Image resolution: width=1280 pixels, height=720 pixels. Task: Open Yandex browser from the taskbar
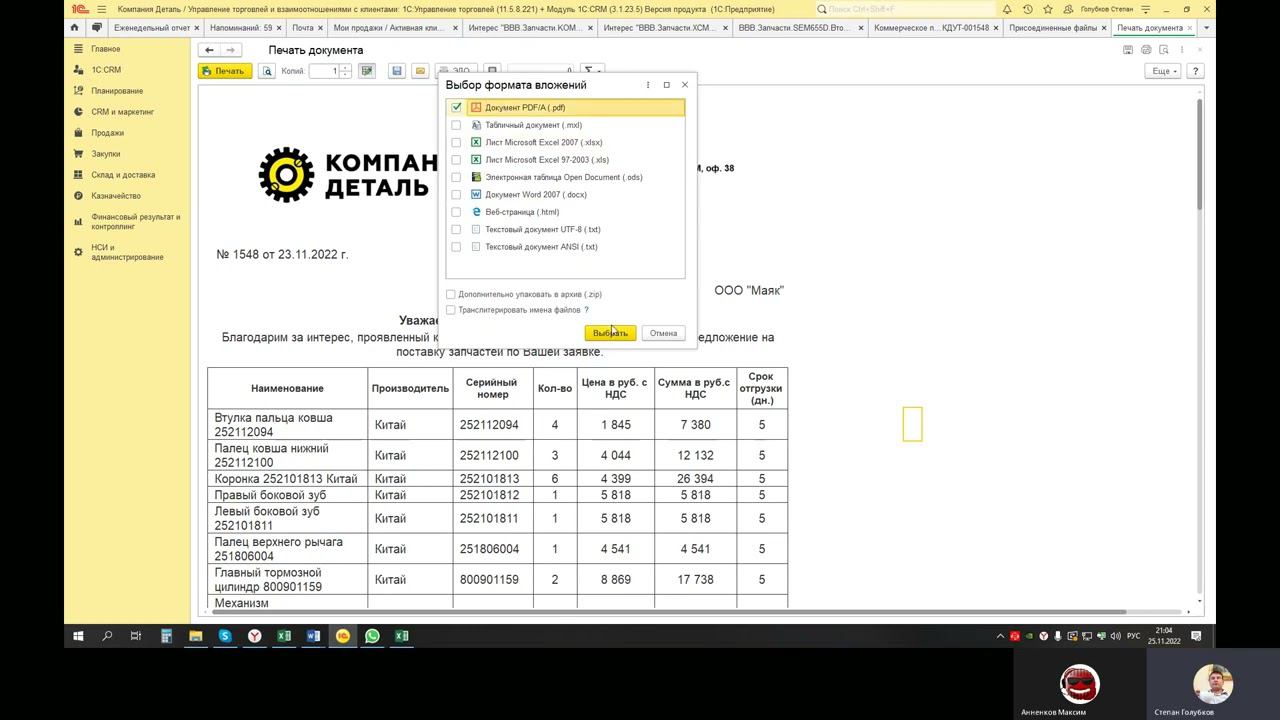pyautogui.click(x=255, y=636)
